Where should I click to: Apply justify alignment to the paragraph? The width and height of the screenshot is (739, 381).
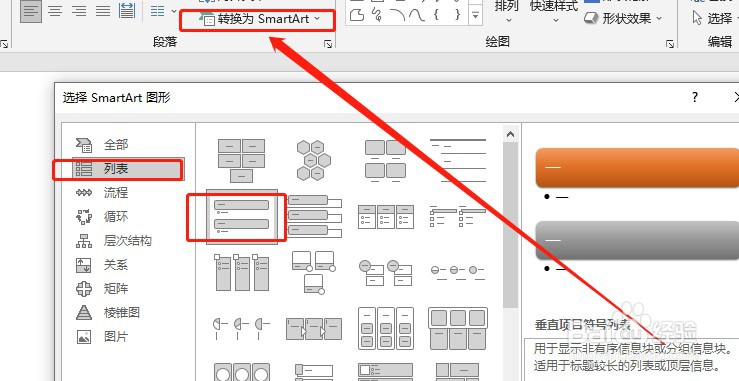pos(103,11)
